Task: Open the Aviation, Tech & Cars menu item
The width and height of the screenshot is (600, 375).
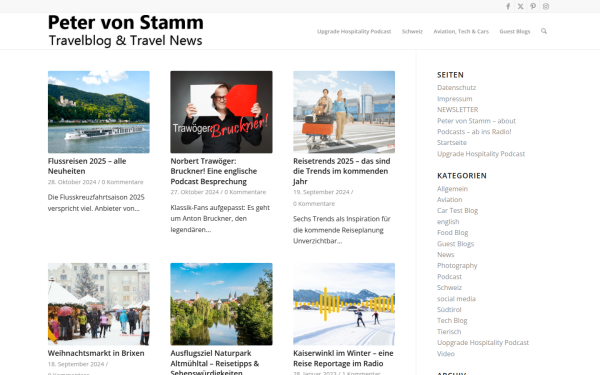Action: [461, 31]
